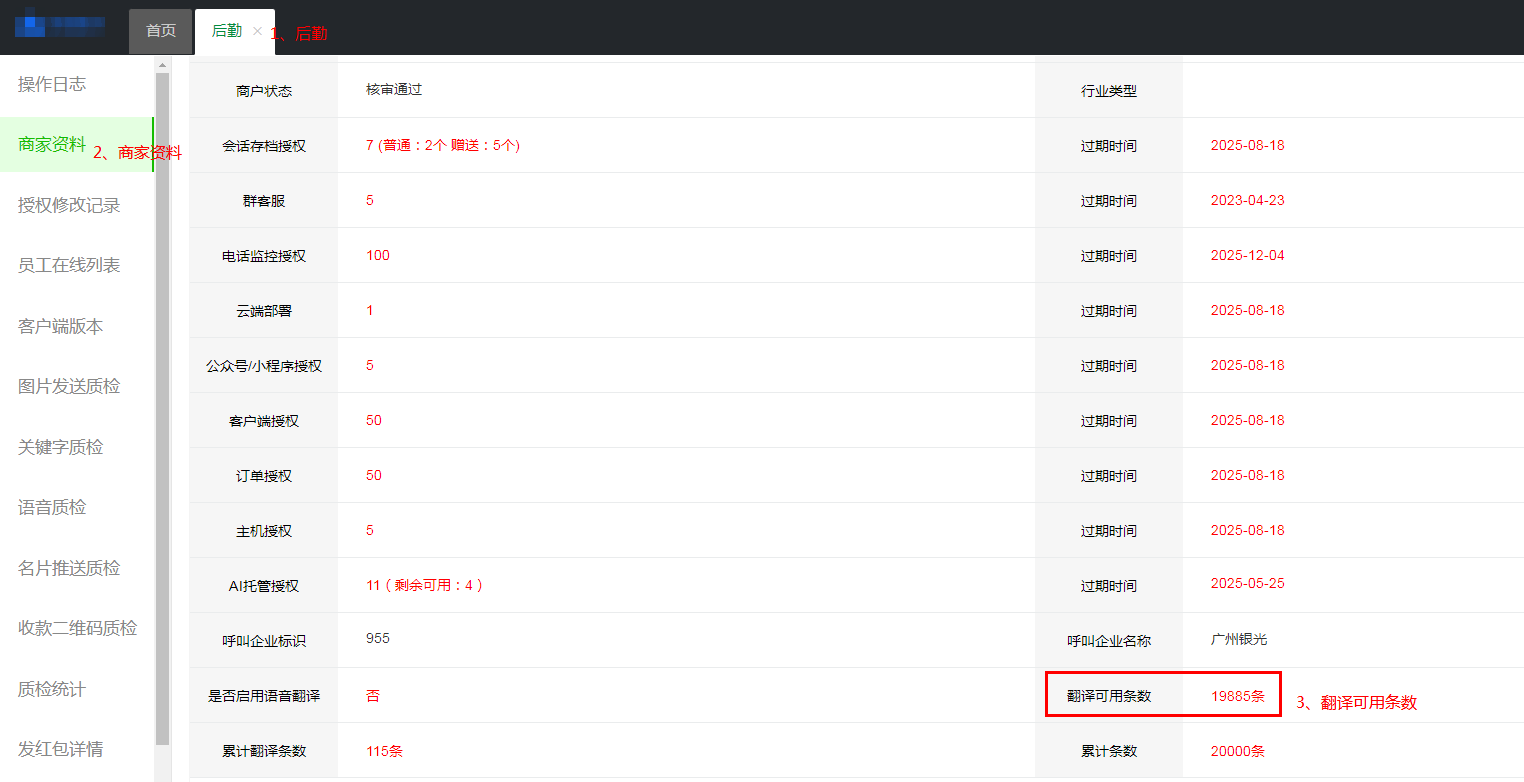This screenshot has width=1524, height=782.
Task: Open 授权修改记录 page
Action: pos(69,205)
